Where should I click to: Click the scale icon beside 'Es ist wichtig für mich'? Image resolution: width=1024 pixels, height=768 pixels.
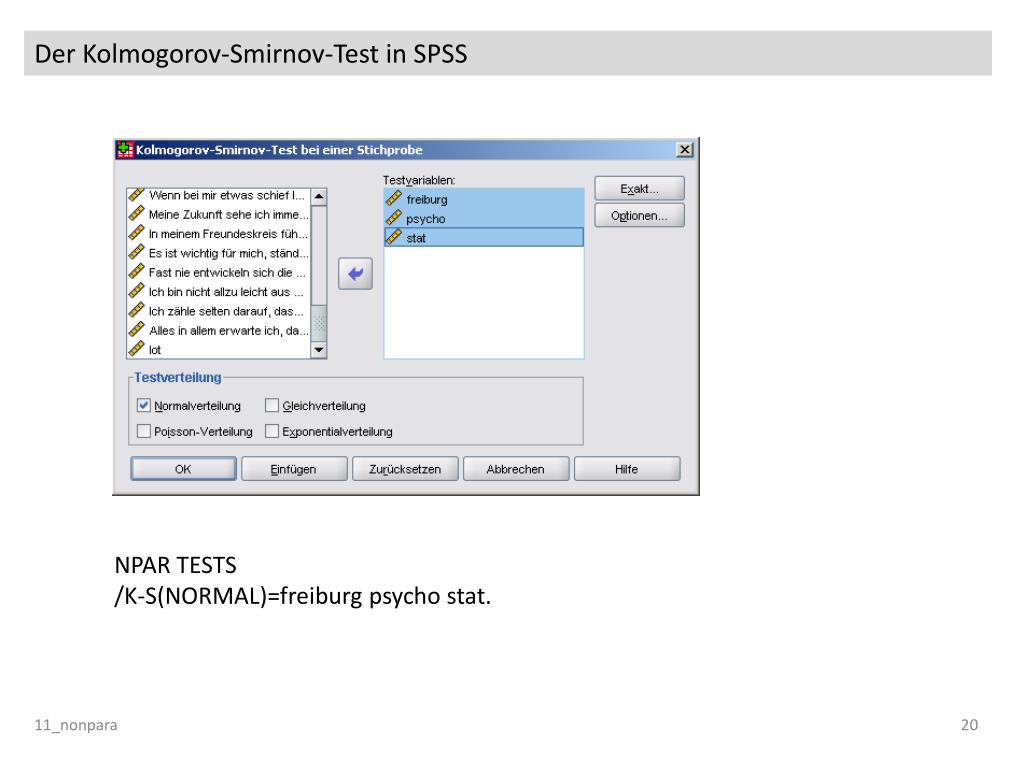click(136, 253)
